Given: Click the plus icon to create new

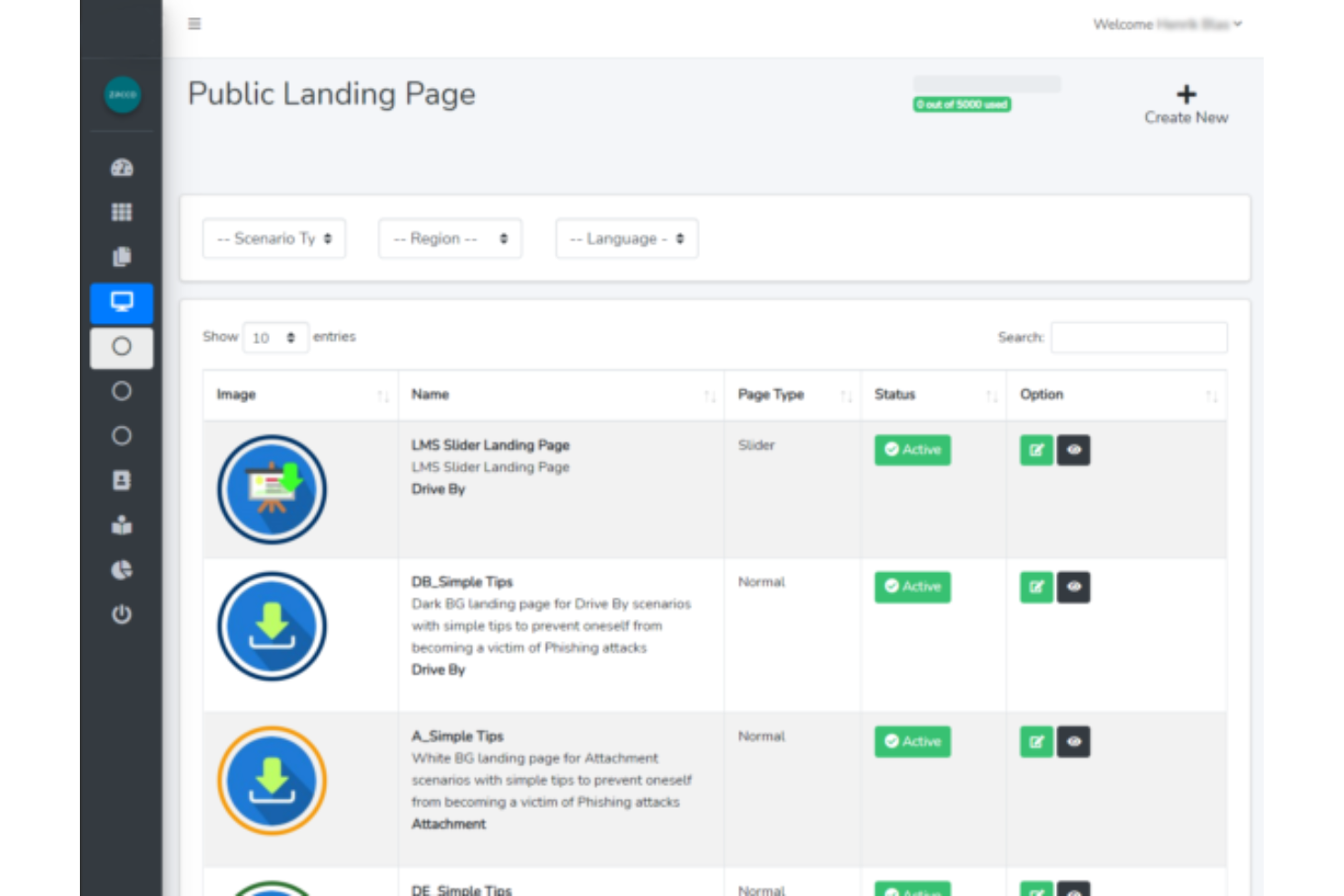Looking at the screenshot, I should click(1186, 94).
